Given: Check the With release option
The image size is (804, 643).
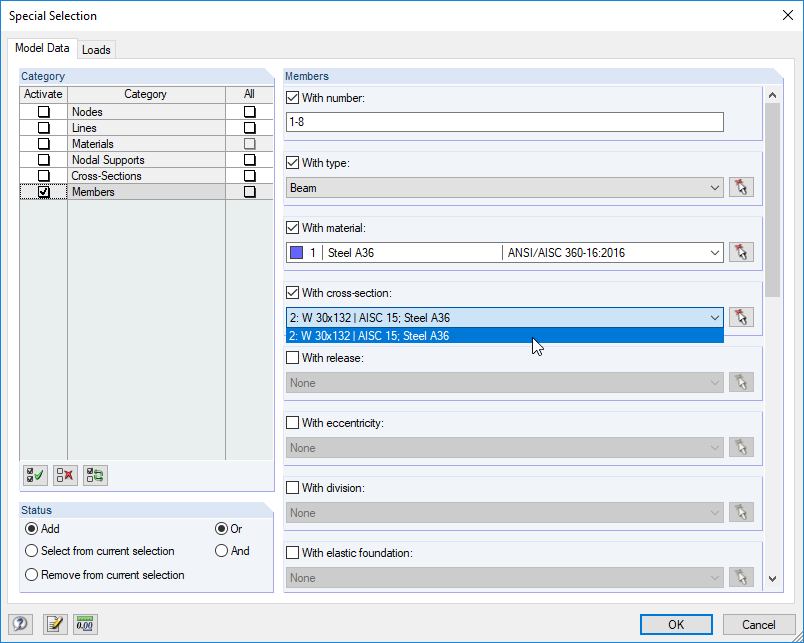Looking at the screenshot, I should [x=292, y=357].
